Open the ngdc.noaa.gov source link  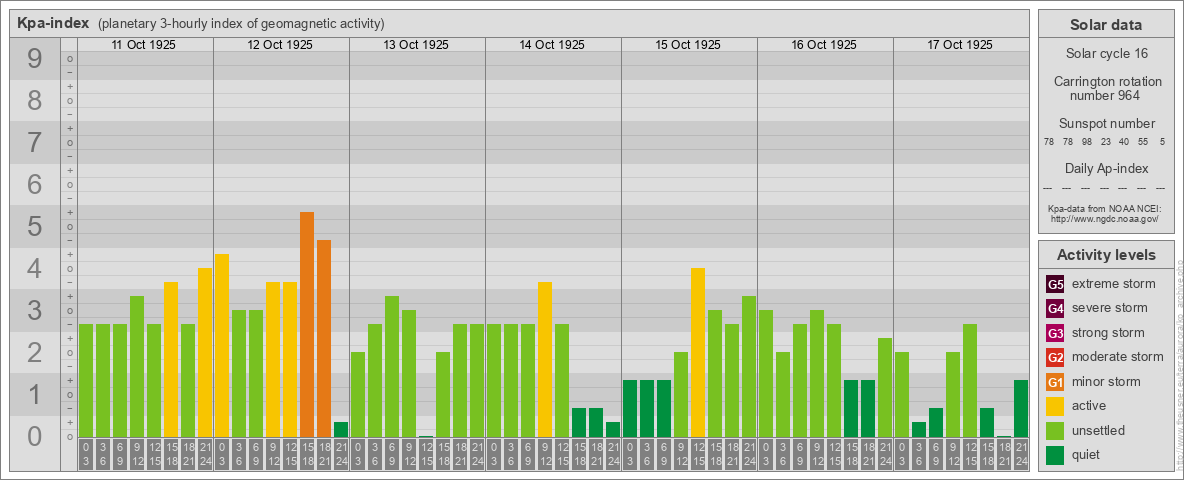click(1105, 218)
